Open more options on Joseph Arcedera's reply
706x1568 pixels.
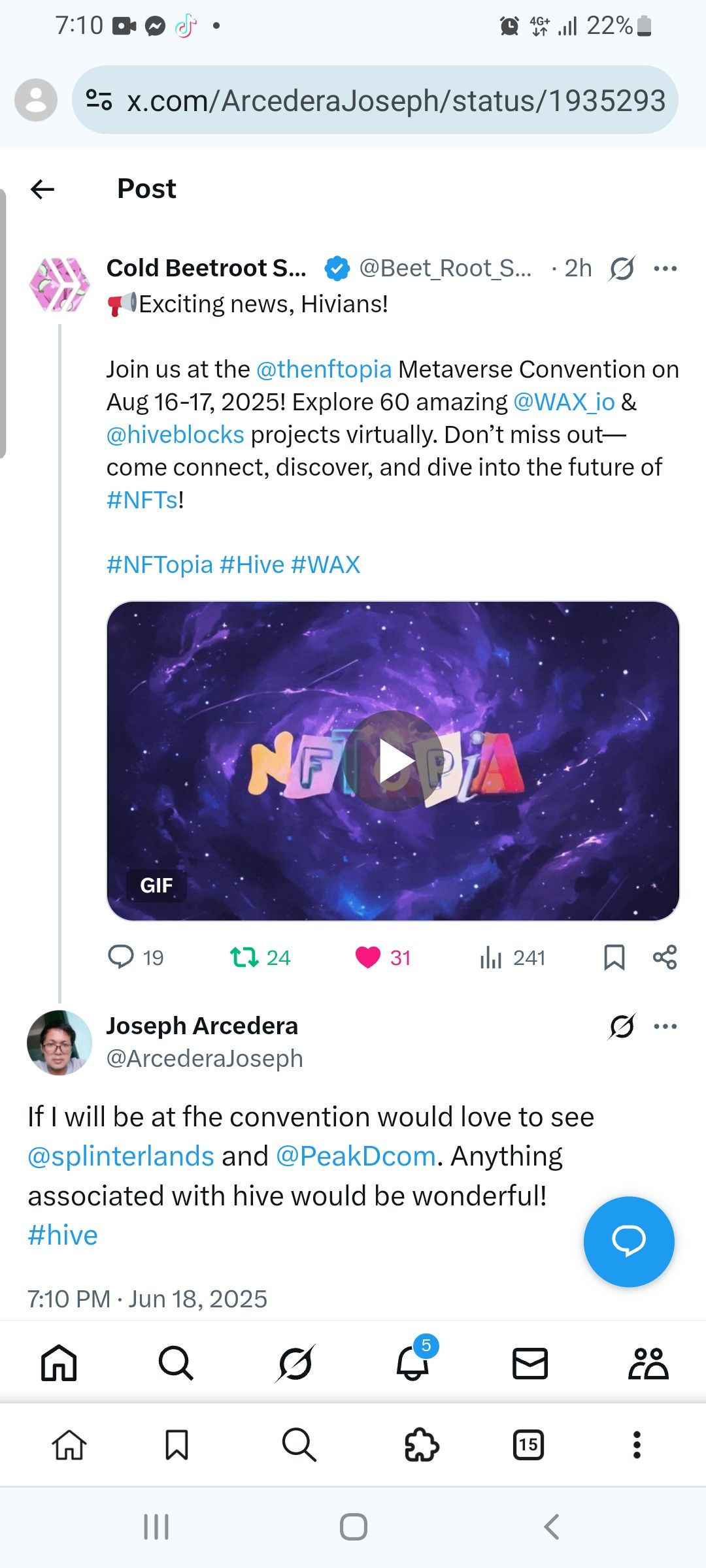665,1026
